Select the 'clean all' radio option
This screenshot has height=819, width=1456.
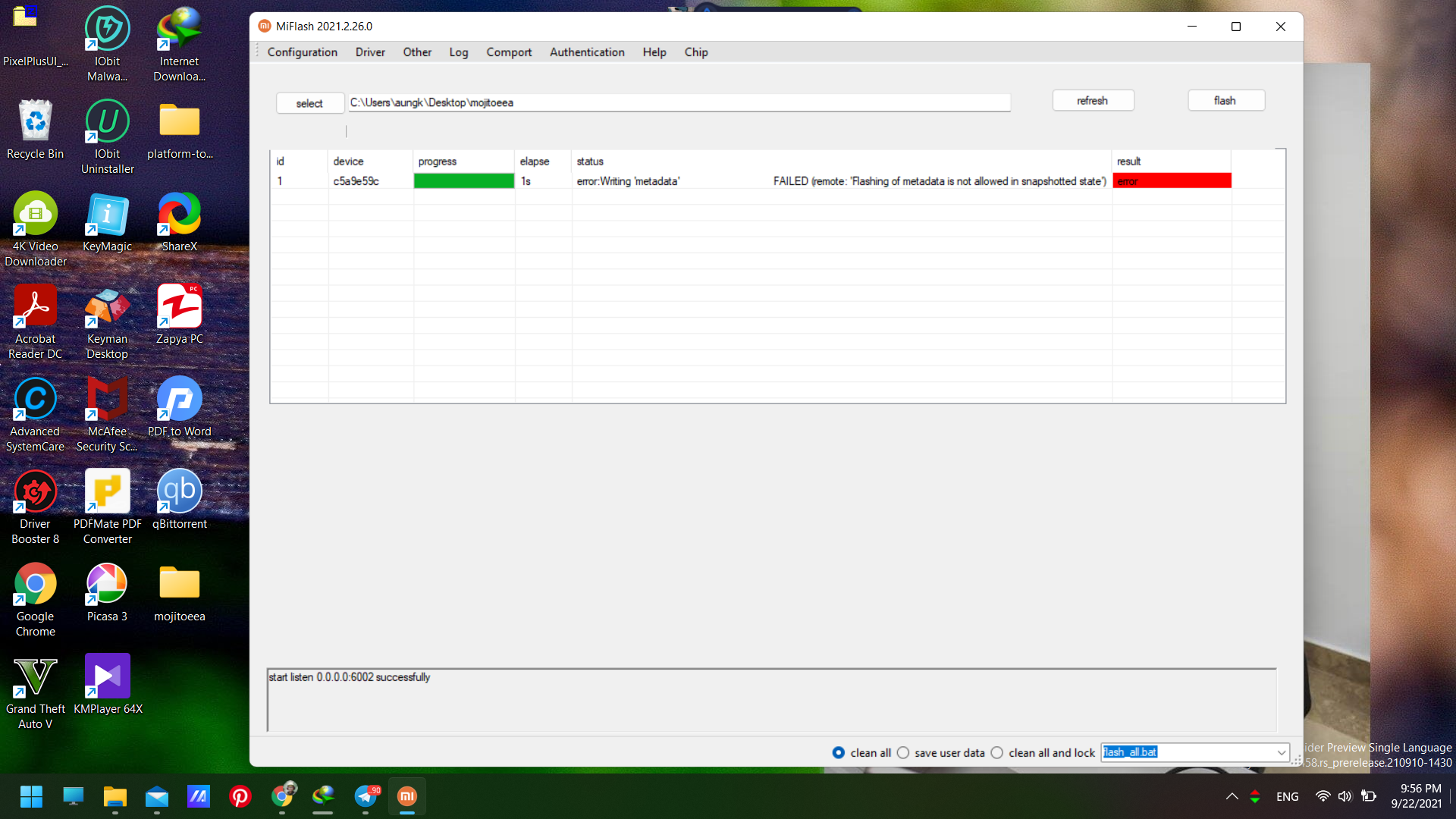point(838,752)
